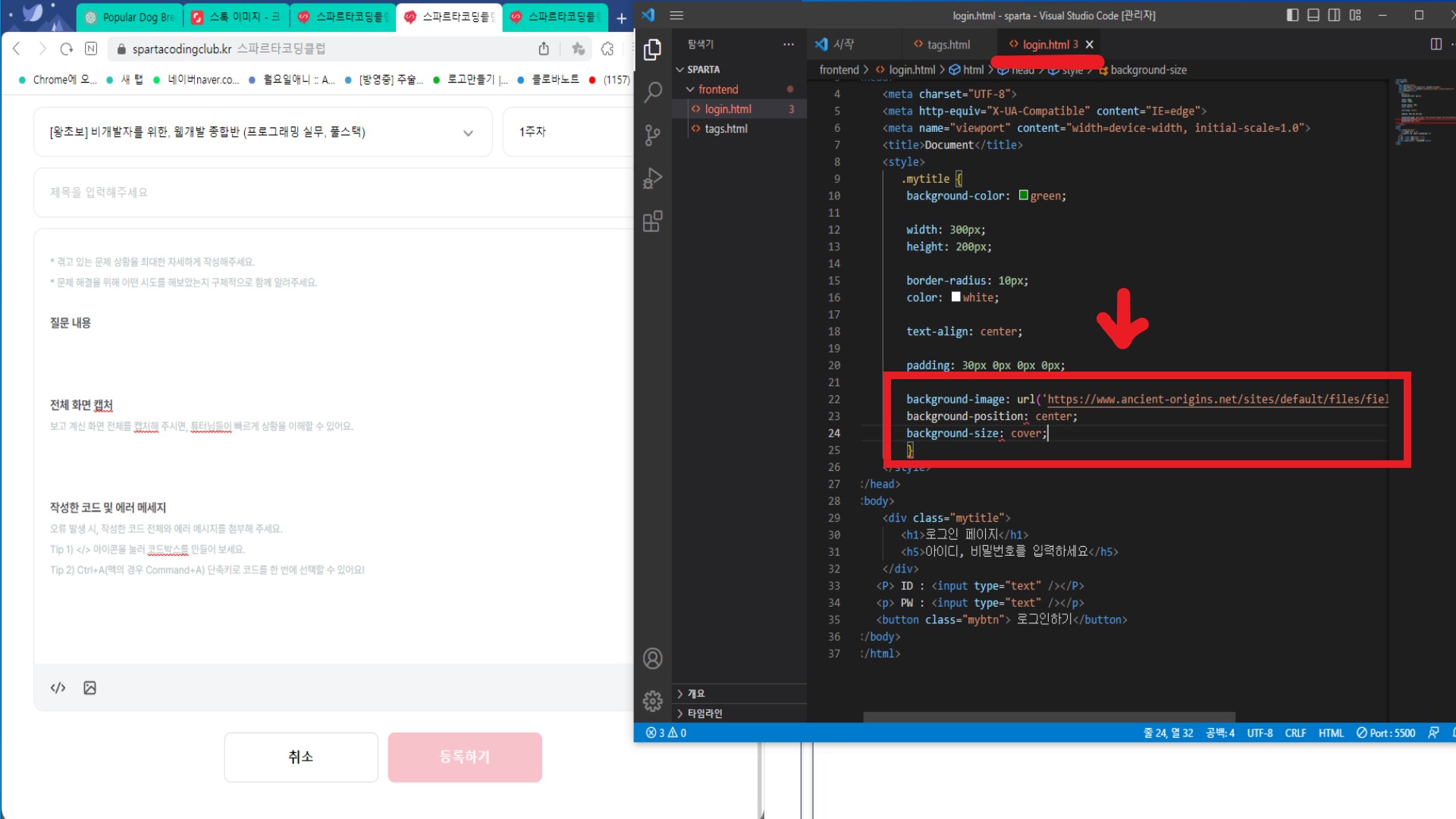Share the page via address bar icon
Viewport: 1456px width, 819px height.
coord(544,49)
